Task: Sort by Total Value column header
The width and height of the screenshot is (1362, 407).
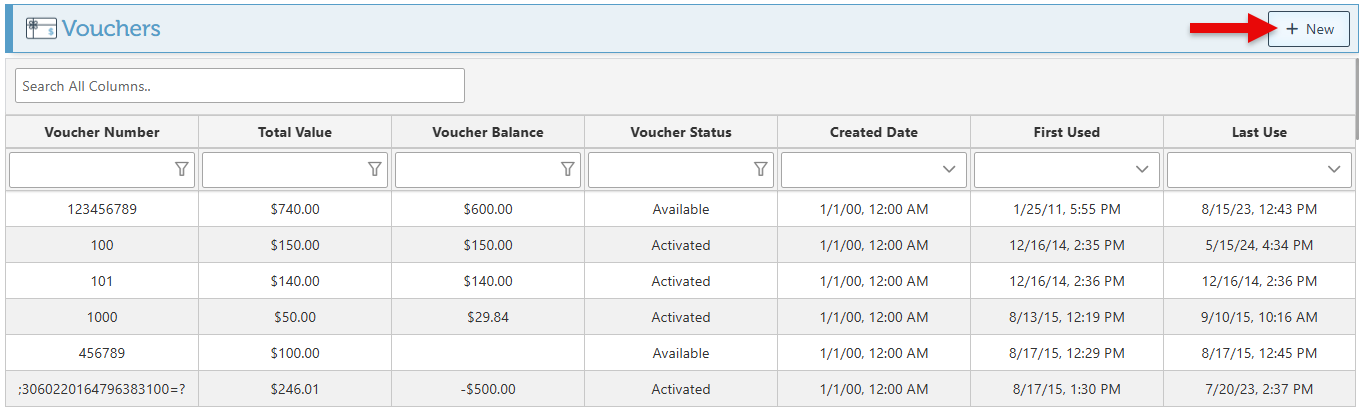Action: pyautogui.click(x=295, y=132)
